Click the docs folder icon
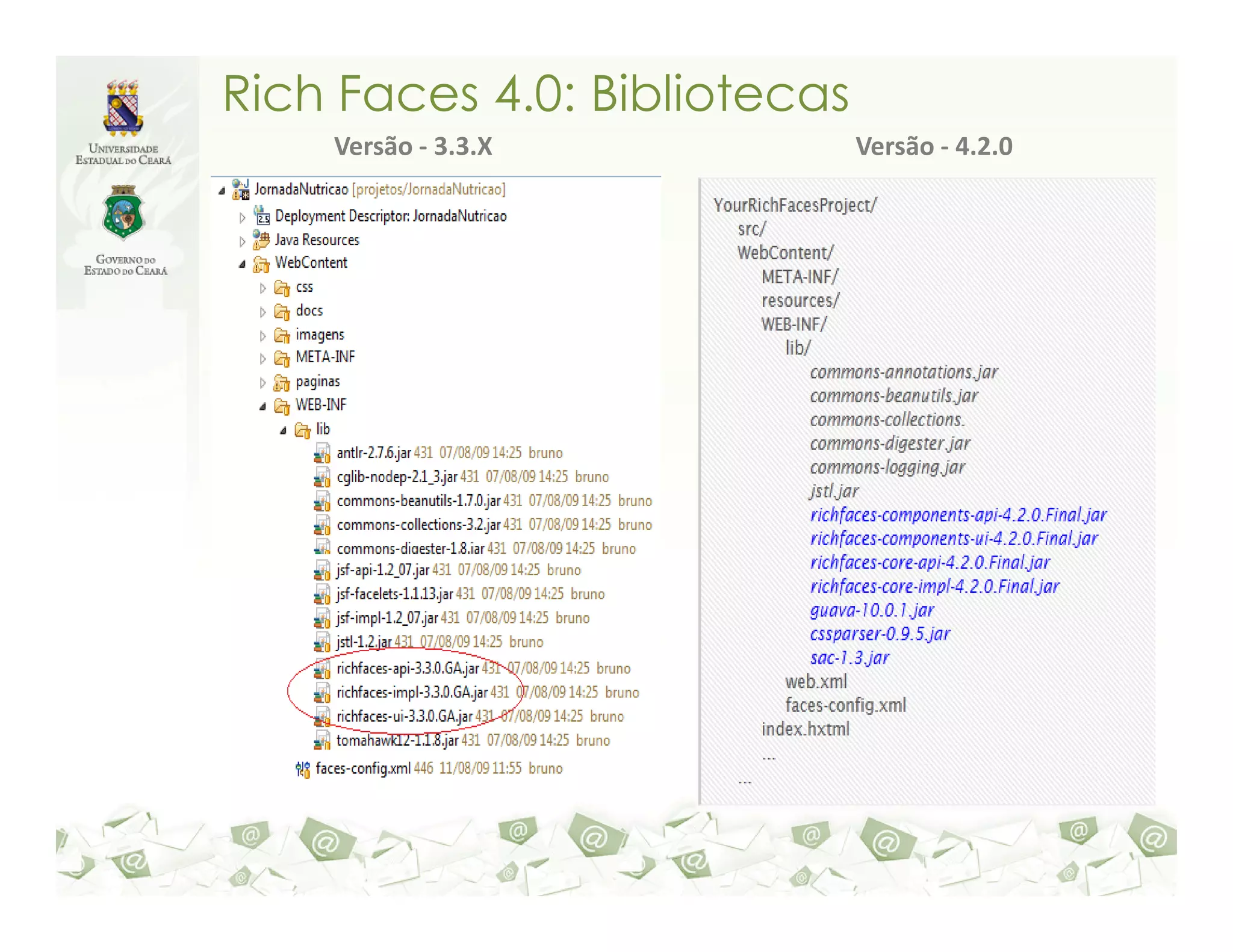 click(282, 311)
